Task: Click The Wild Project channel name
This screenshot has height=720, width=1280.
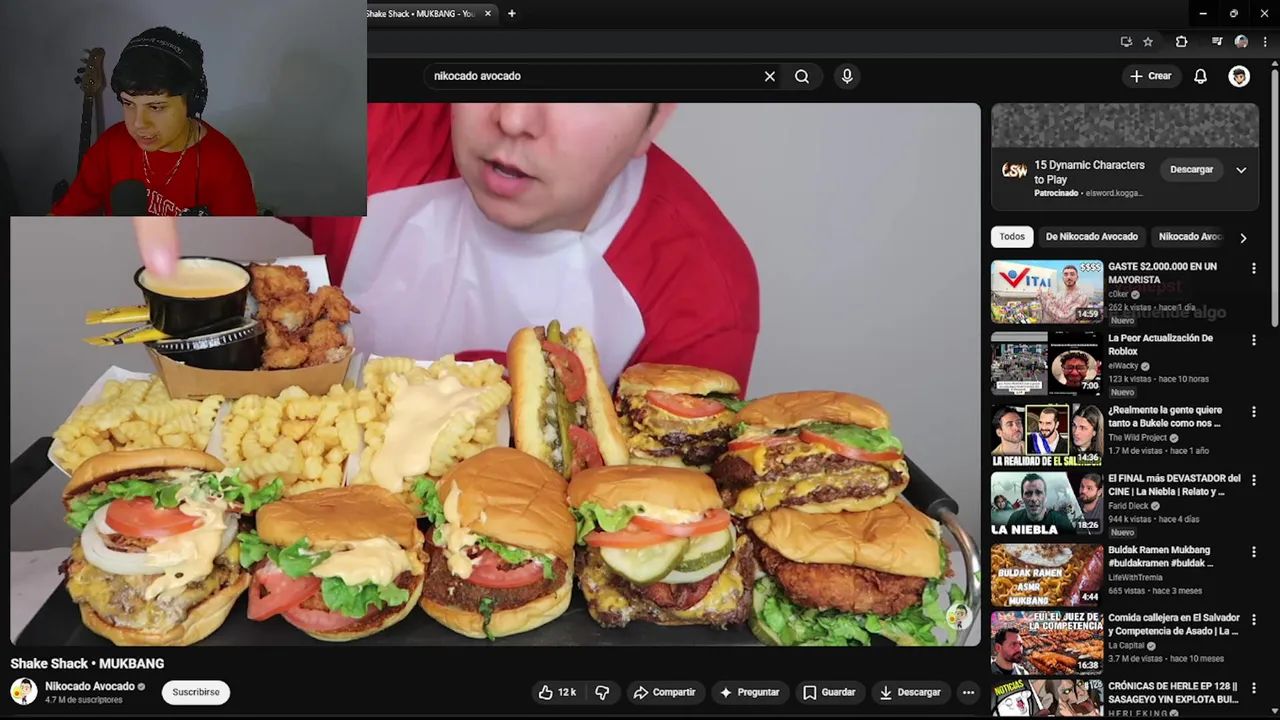Action: (x=1139, y=438)
